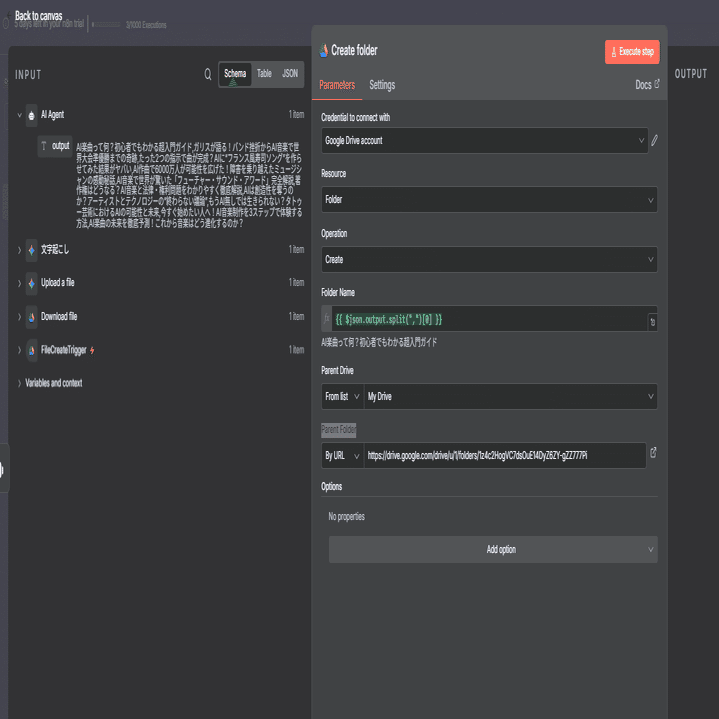Click the Folder Name preview result text
719x719 pixels.
pyautogui.click(x=379, y=343)
